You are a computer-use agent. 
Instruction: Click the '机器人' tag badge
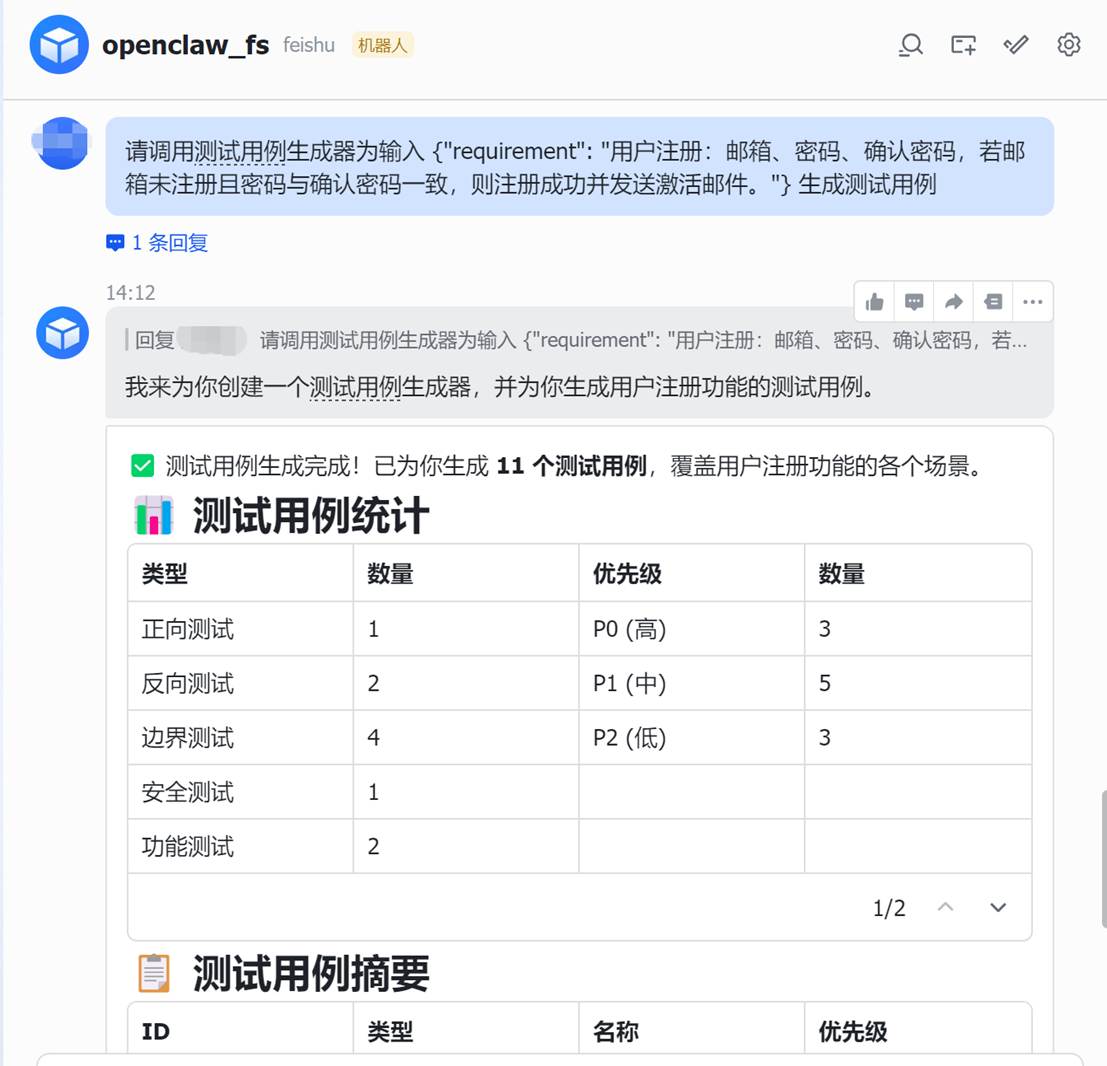tap(383, 46)
